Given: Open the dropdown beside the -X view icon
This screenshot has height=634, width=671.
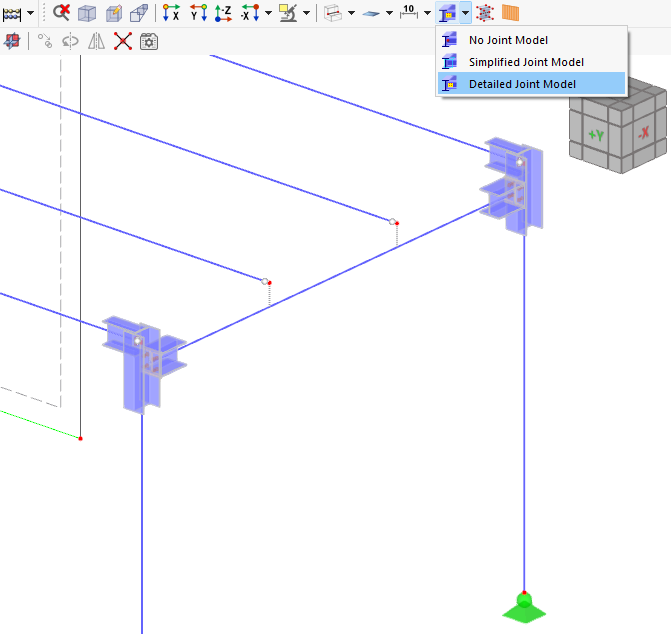Looking at the screenshot, I should pyautogui.click(x=268, y=13).
